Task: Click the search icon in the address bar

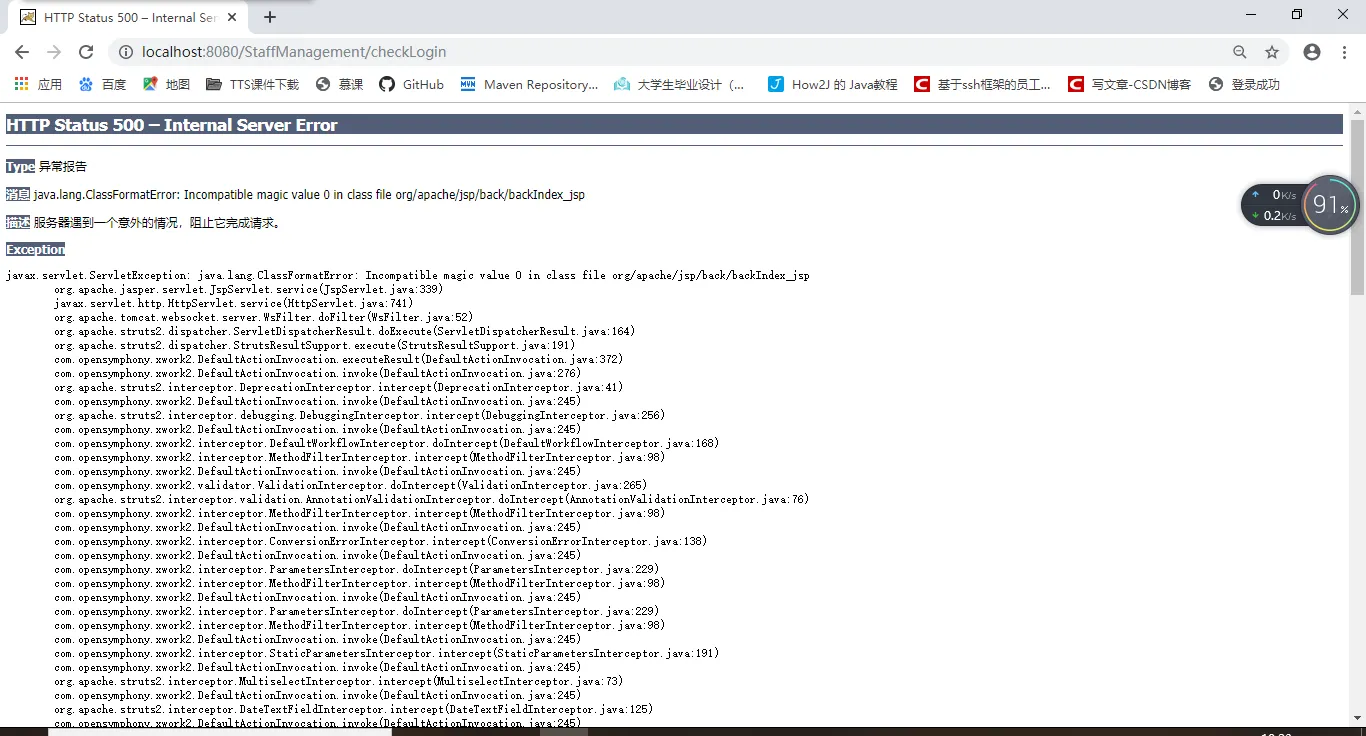Action: point(1239,51)
